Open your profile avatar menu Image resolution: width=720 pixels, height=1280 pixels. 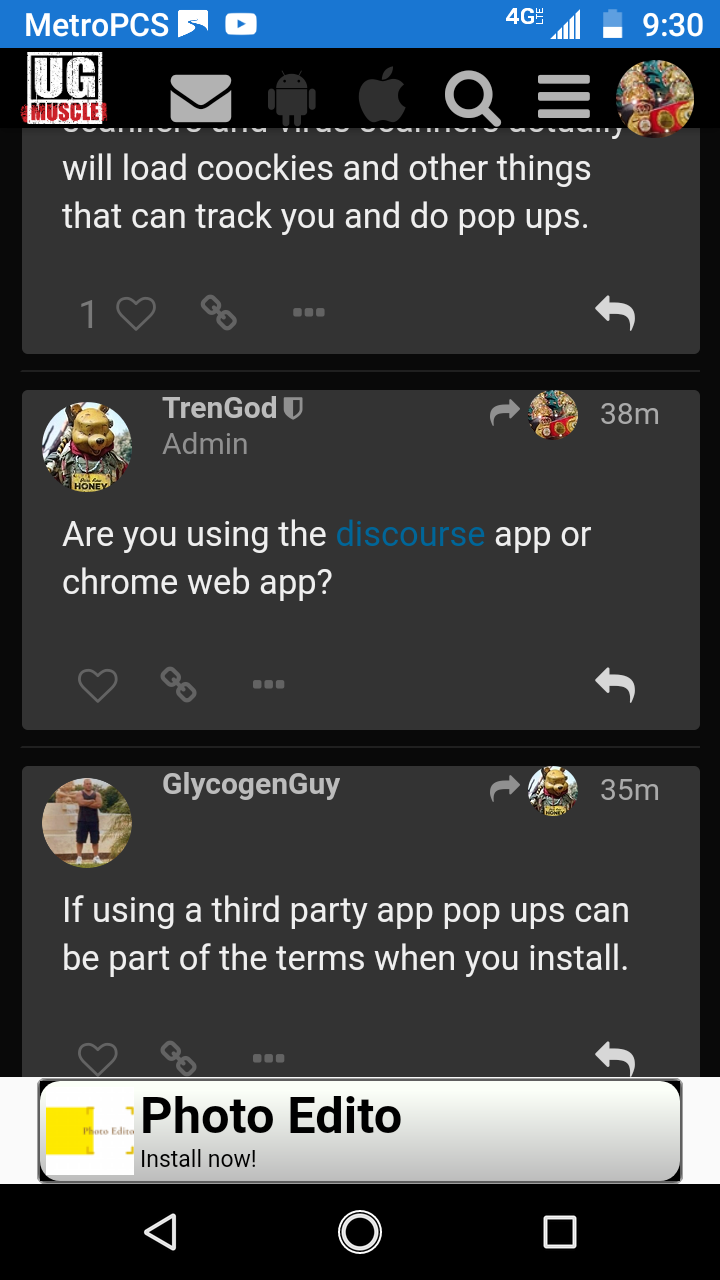[x=655, y=96]
